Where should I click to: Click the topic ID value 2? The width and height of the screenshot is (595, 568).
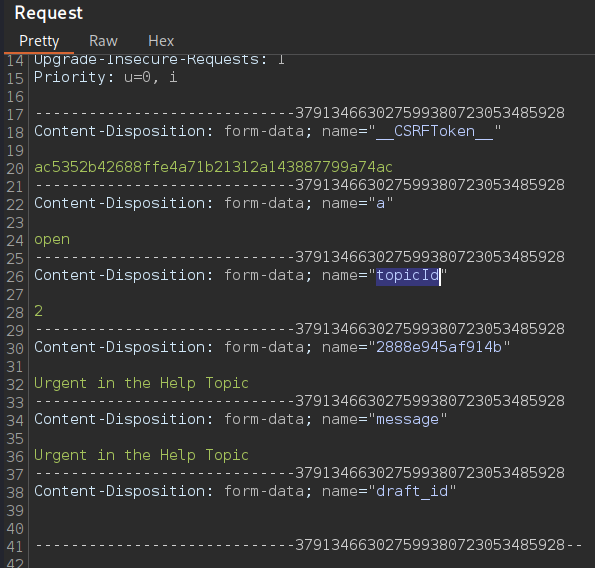[38, 311]
